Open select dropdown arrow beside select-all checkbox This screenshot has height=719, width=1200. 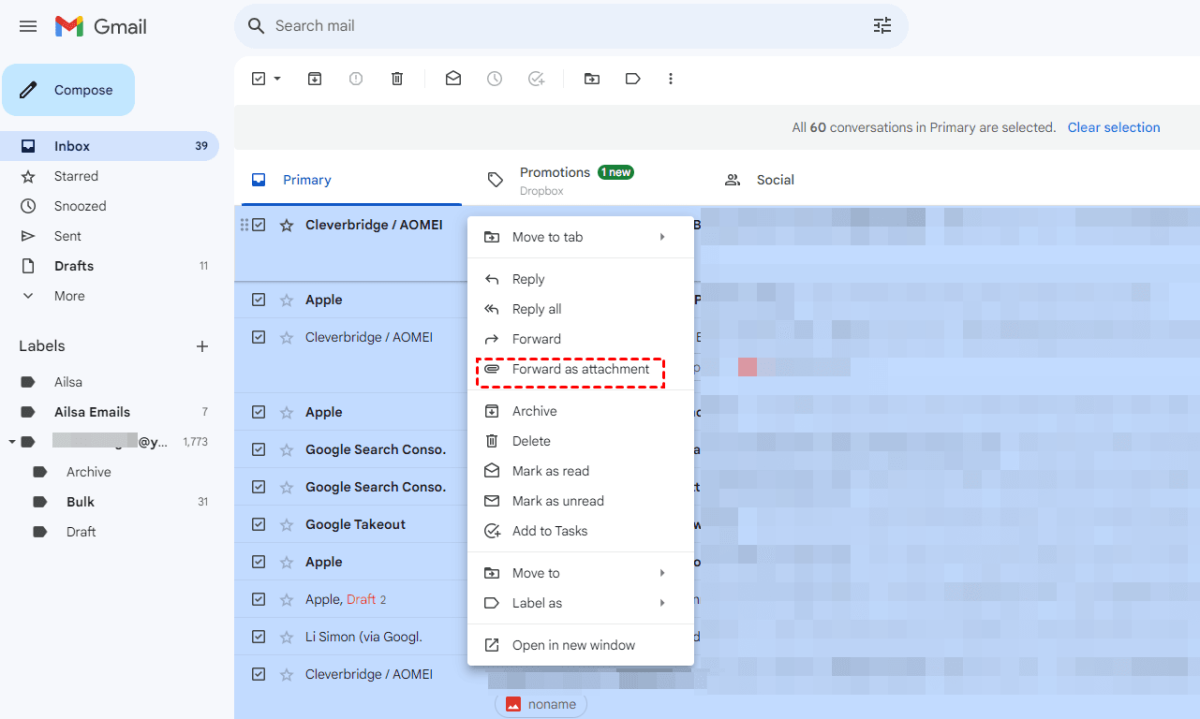pyautogui.click(x=277, y=78)
